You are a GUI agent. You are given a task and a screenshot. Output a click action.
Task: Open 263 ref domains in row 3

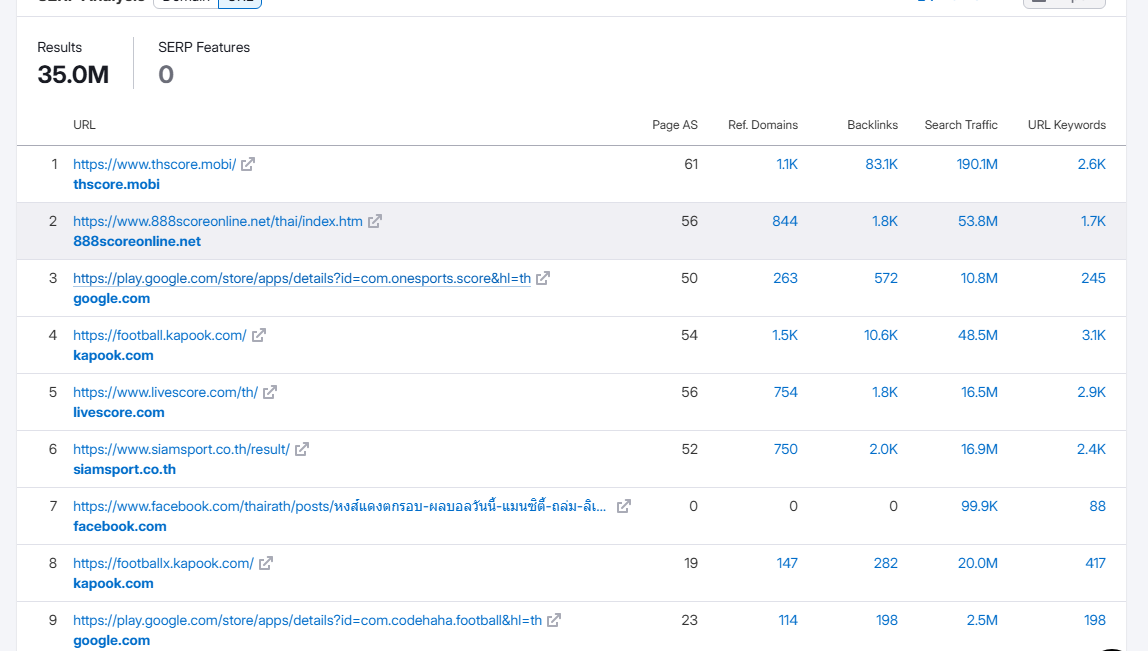[x=786, y=278]
